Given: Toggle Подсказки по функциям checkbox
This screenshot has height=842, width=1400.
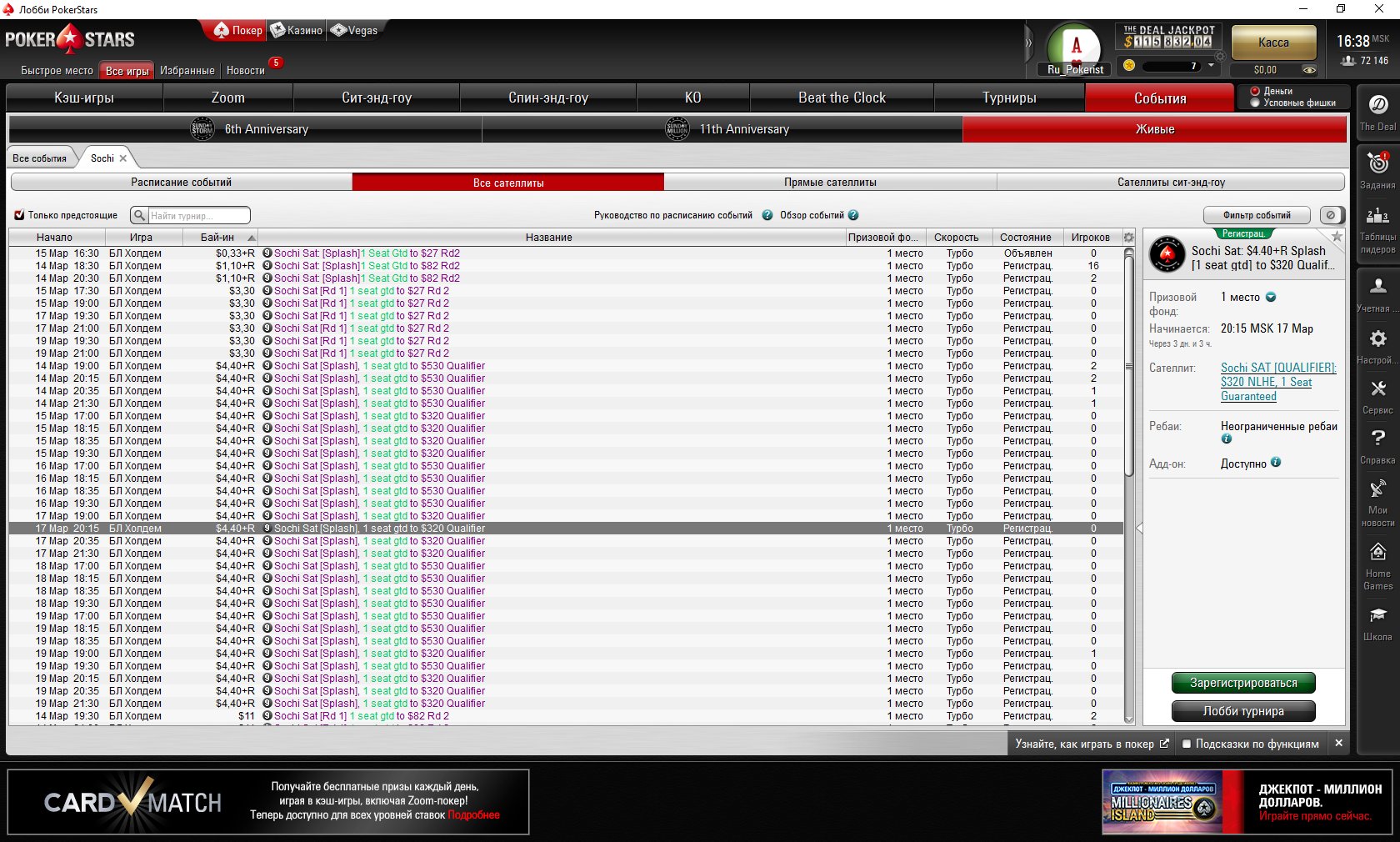Looking at the screenshot, I should click(1187, 744).
